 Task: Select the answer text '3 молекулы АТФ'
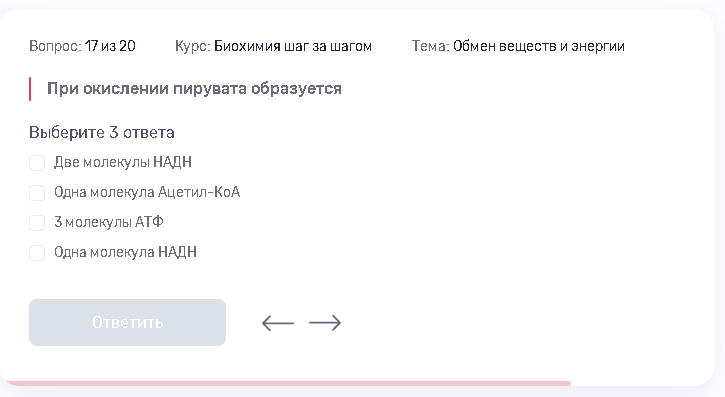pos(109,222)
